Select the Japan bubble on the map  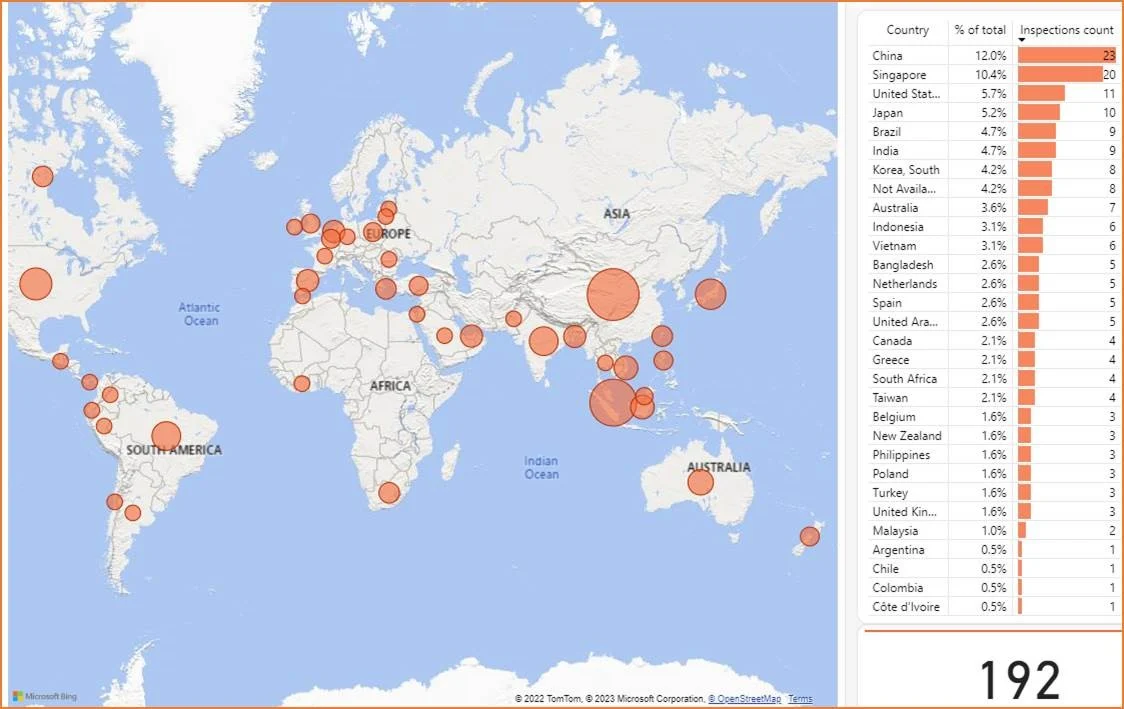(710, 294)
